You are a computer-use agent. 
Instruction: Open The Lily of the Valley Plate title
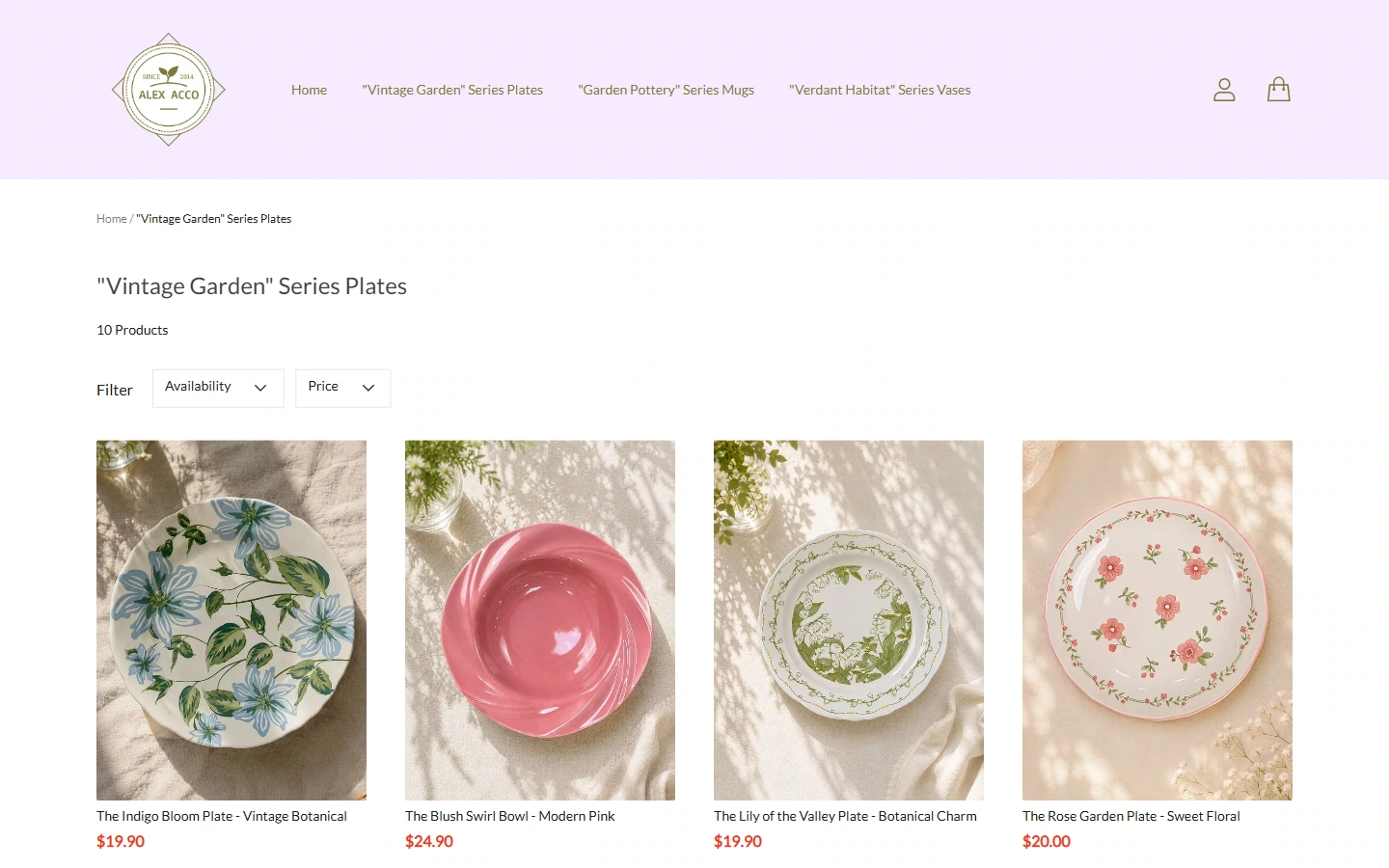coord(845,816)
